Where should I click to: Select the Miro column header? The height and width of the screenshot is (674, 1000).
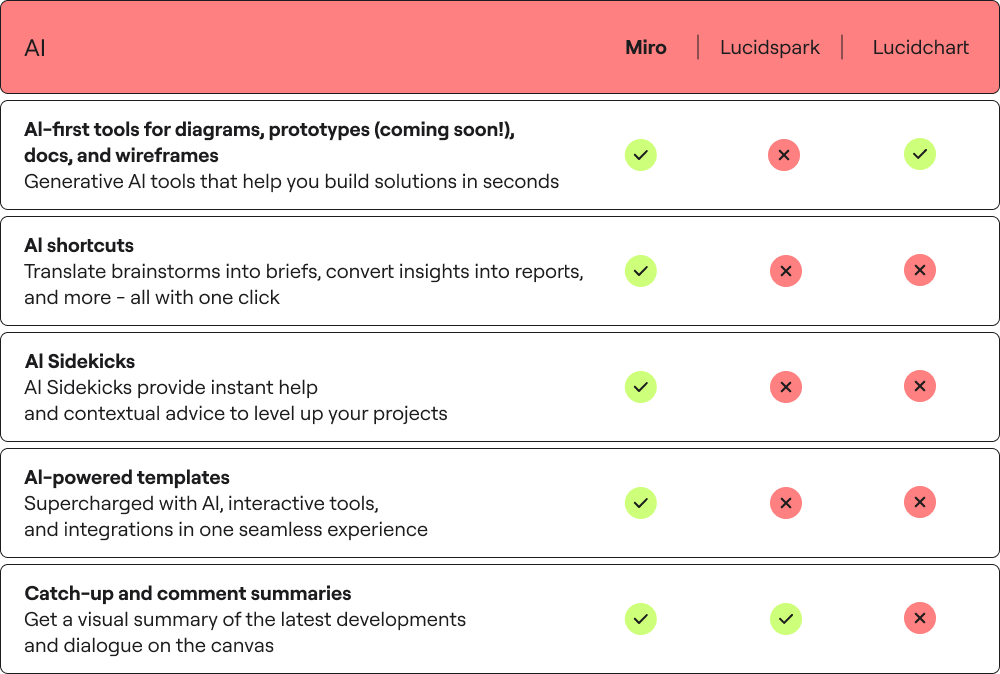[x=645, y=48]
